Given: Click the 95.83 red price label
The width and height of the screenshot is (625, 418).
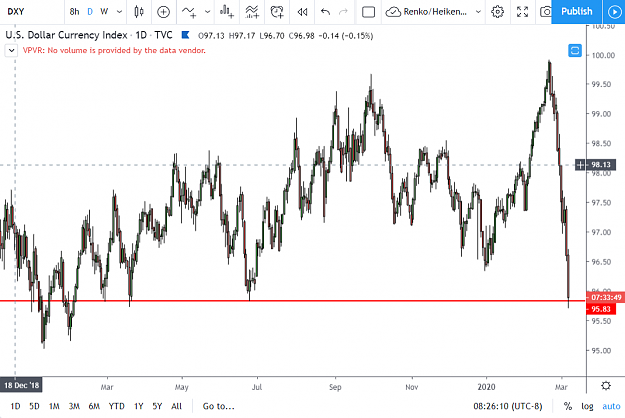Looking at the screenshot, I should pos(601,309).
